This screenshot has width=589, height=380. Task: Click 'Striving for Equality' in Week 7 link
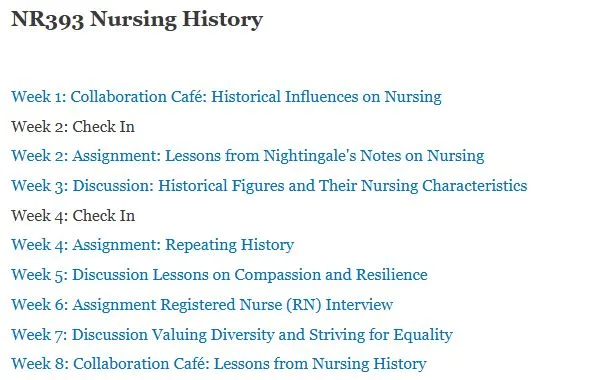[x=381, y=335]
